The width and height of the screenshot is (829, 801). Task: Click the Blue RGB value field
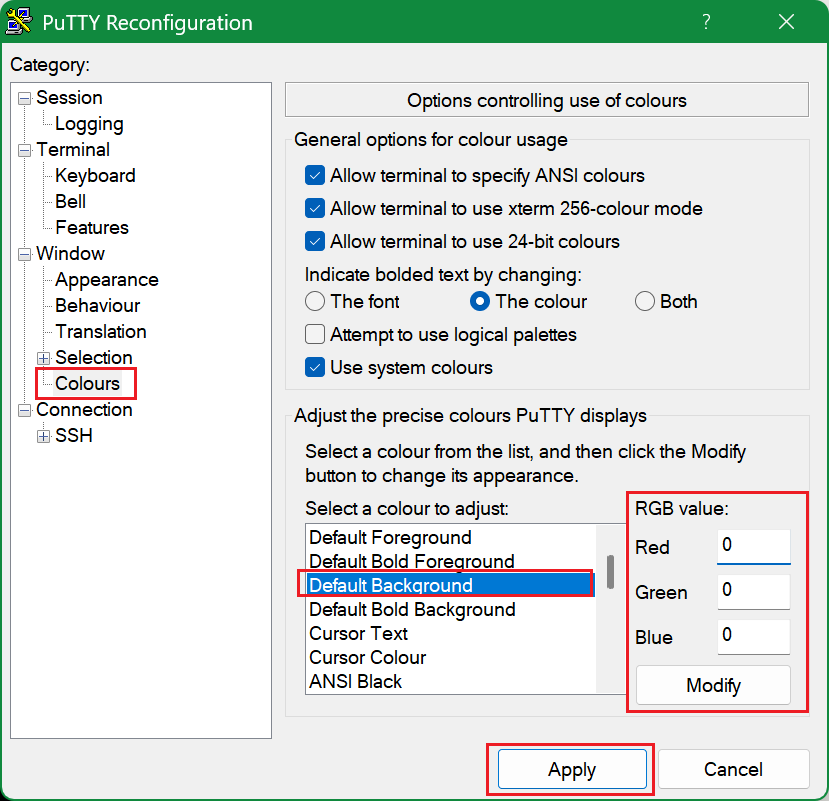[x=753, y=637]
